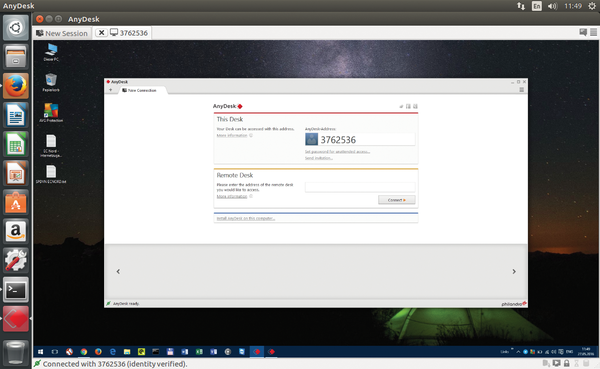Viewport: 600px width, 369px height.
Task: Click the Send invitation link
Action: pos(319,158)
